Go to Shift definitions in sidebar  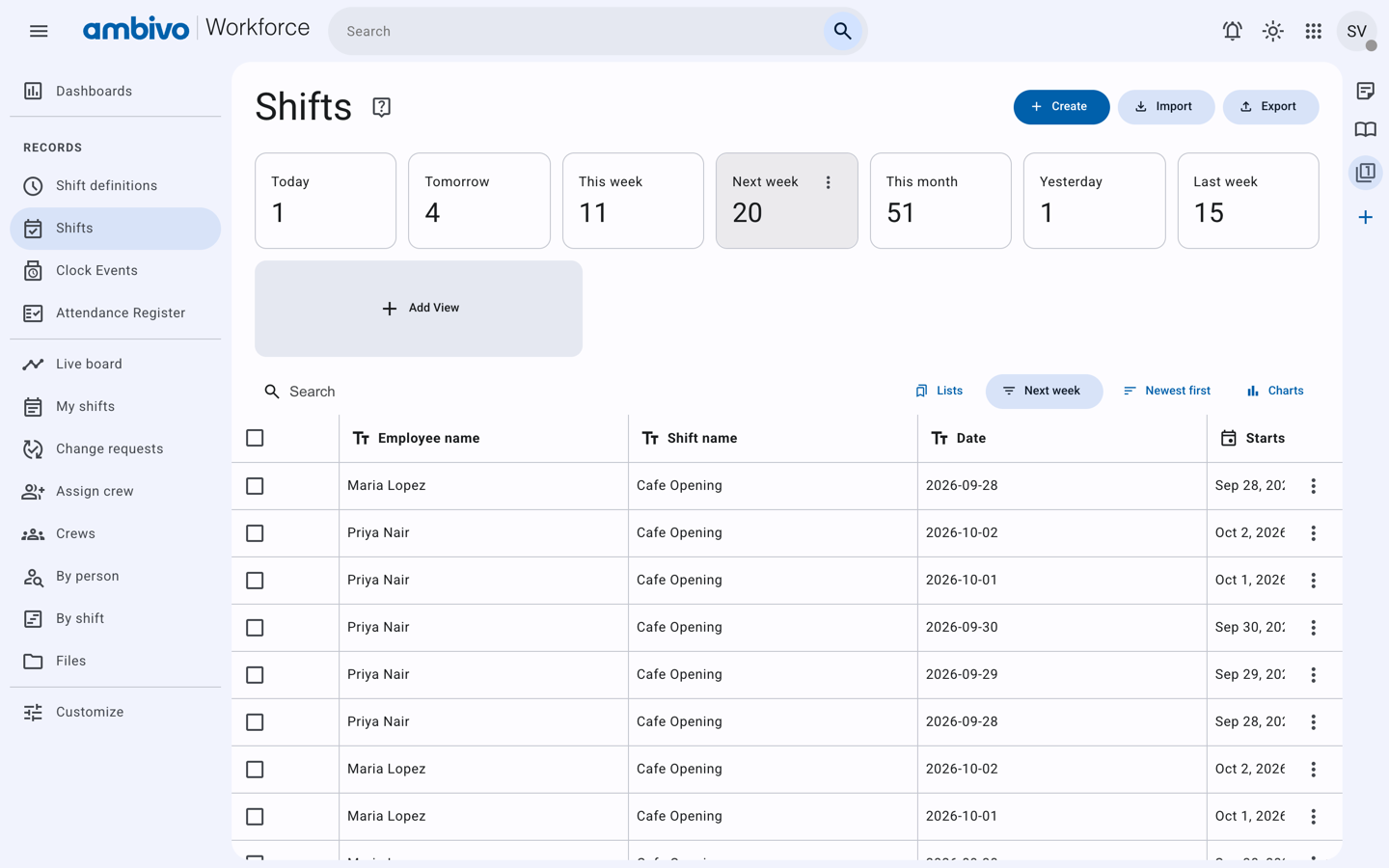pyautogui.click(x=116, y=186)
